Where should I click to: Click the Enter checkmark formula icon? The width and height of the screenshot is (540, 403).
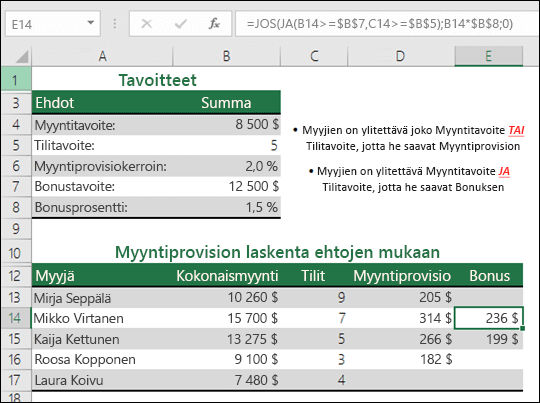180,24
